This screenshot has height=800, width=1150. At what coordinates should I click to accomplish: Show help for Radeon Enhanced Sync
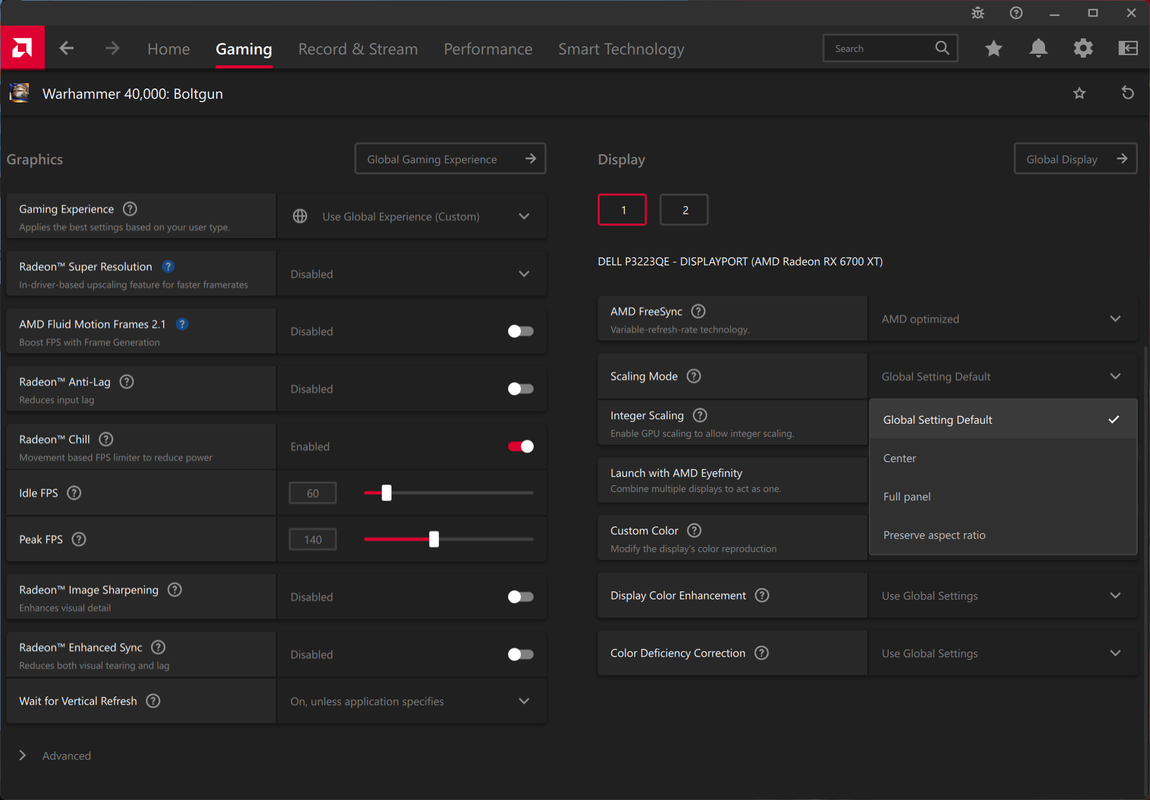click(158, 647)
